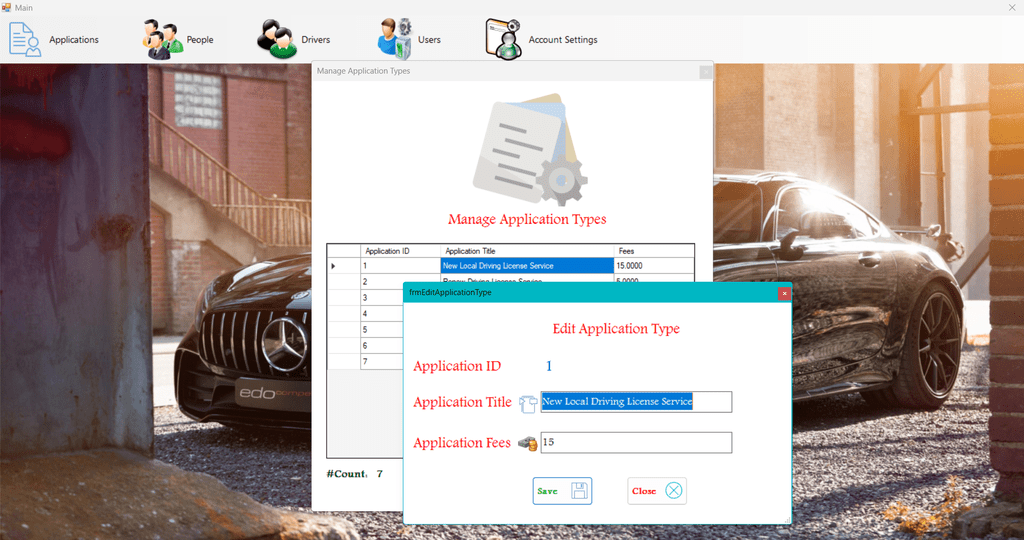The width and height of the screenshot is (1024, 540).
Task: Open the Applications menu icon
Action: click(x=25, y=39)
